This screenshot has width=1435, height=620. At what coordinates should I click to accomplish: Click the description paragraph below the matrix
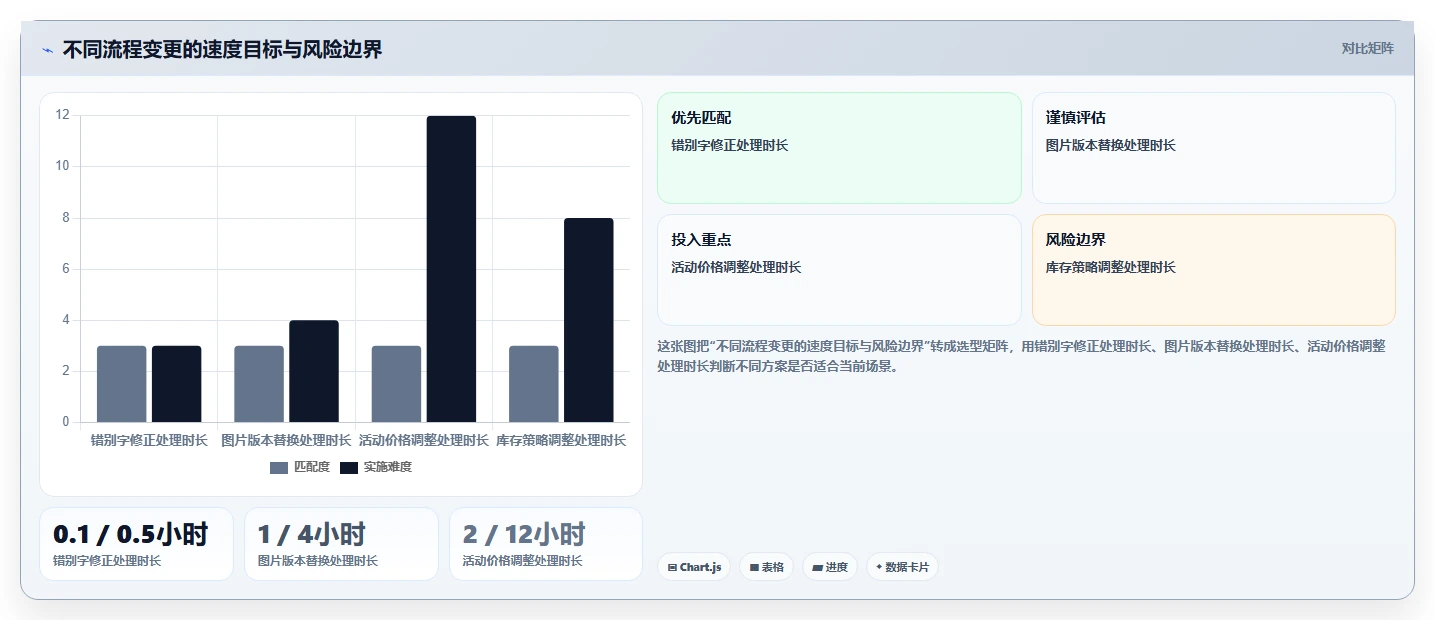1021,356
